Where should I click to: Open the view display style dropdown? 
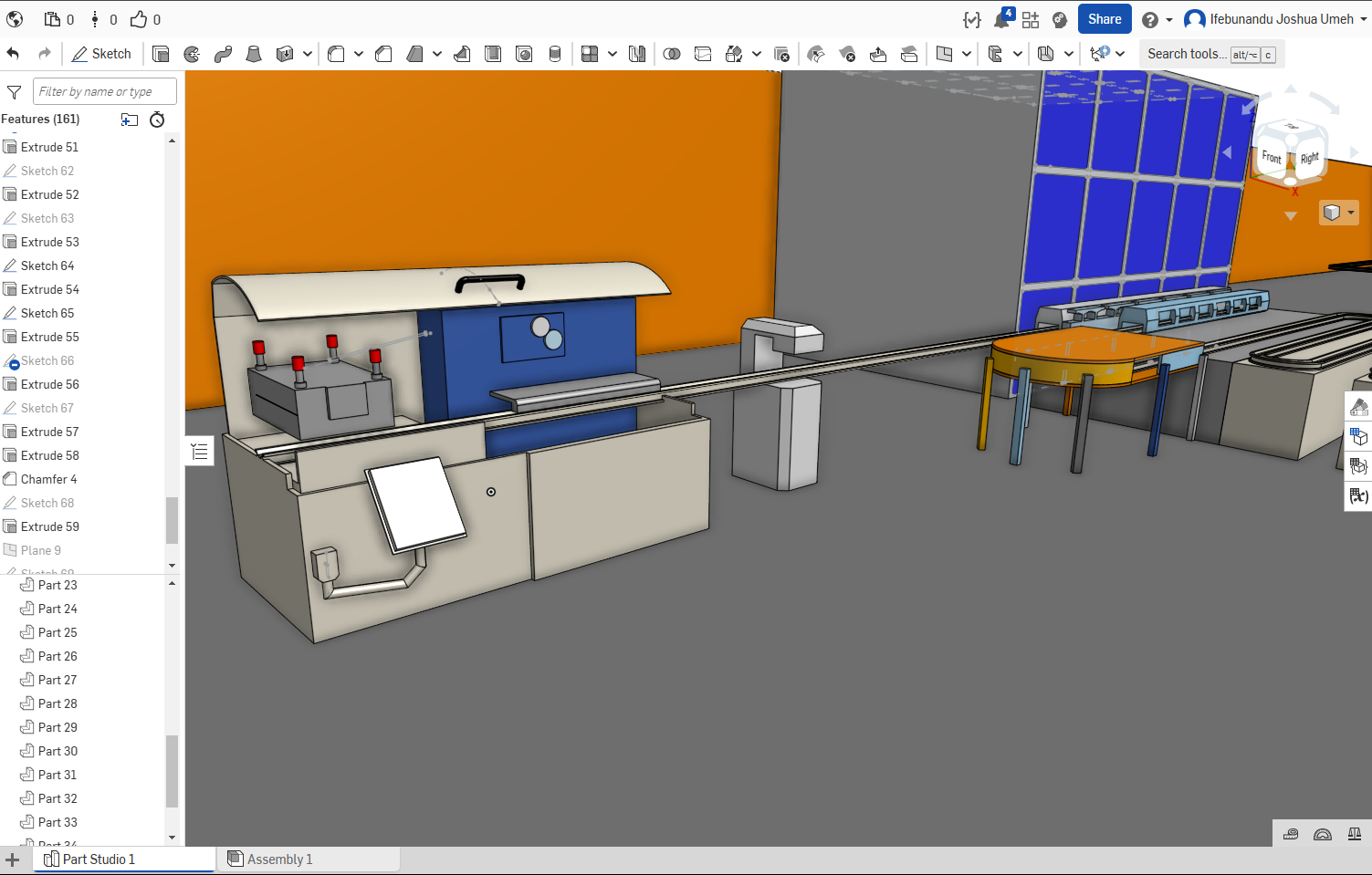click(x=1339, y=213)
